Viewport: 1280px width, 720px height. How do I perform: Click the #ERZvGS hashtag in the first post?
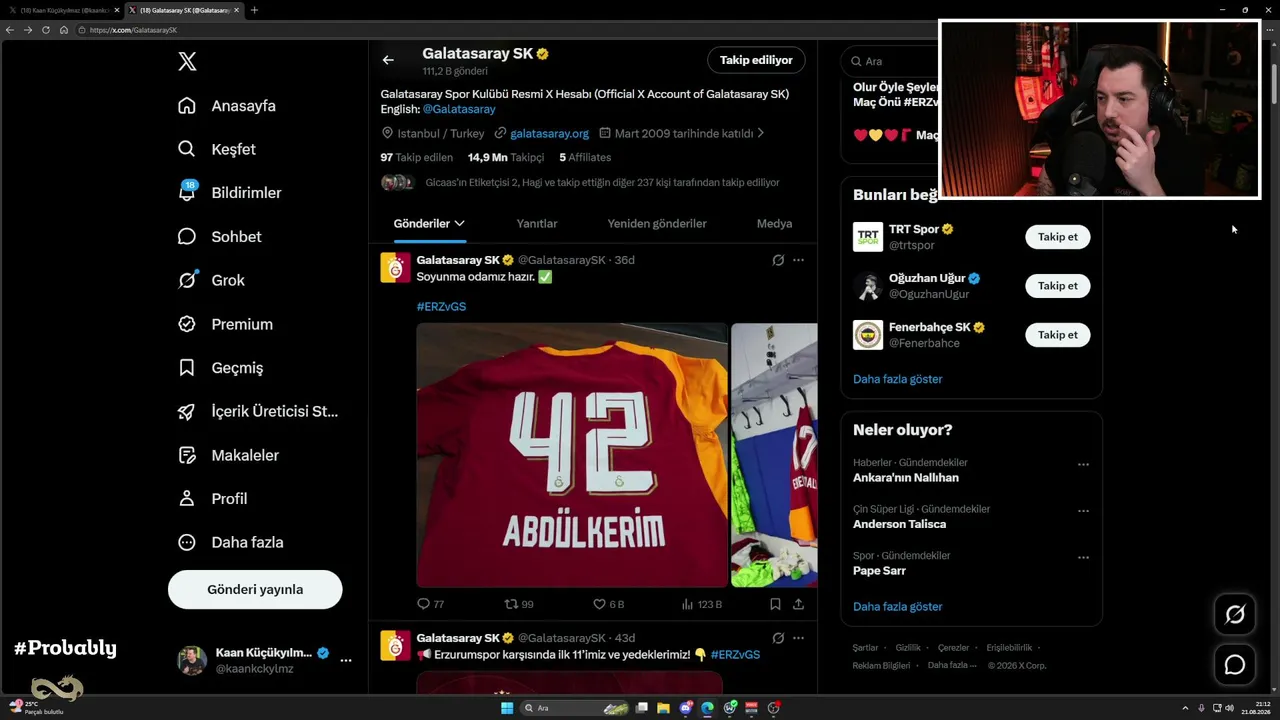441,306
